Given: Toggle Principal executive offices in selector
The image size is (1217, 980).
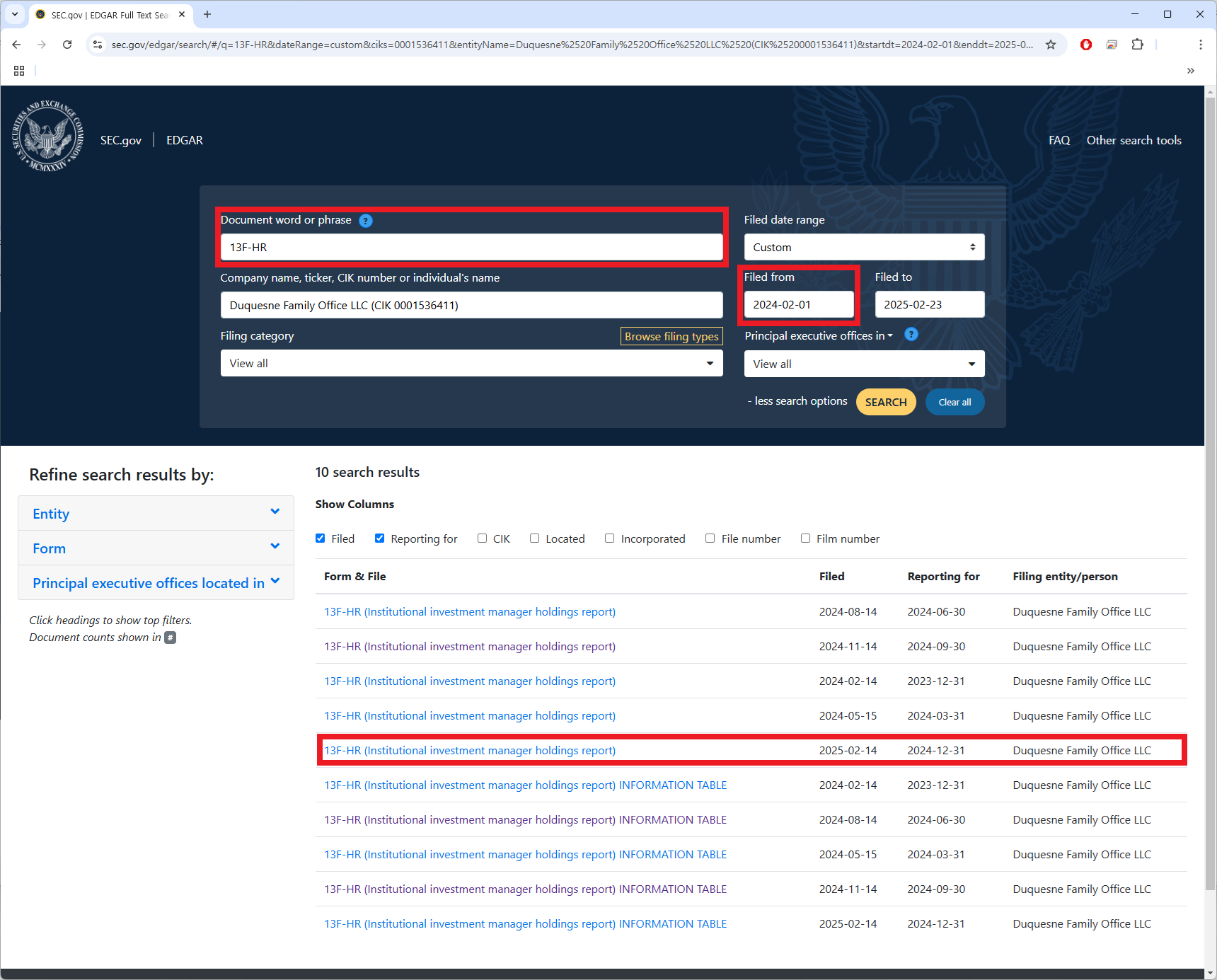Looking at the screenshot, I should pos(819,336).
